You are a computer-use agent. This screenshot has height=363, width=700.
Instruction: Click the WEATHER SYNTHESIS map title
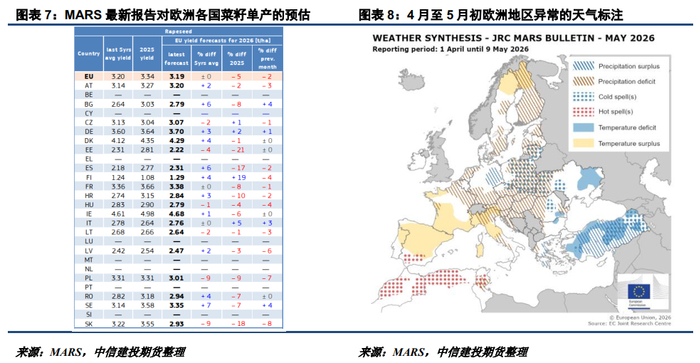[x=513, y=38]
